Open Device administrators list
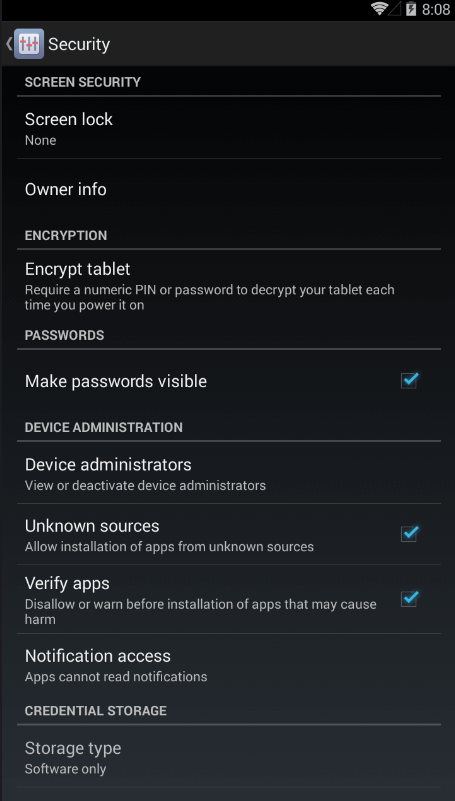This screenshot has width=455, height=801. point(229,474)
